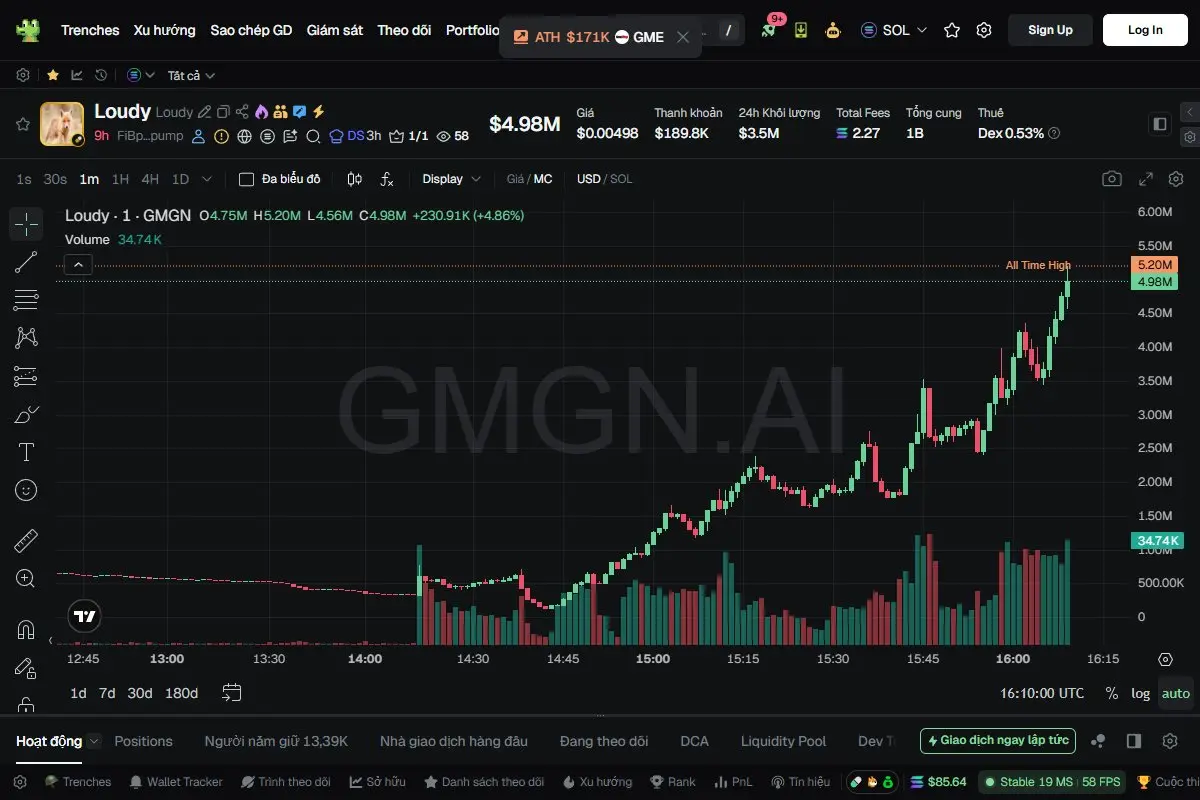This screenshot has height=800, width=1200.
Task: Select the Text annotation tool
Action: pyautogui.click(x=26, y=452)
